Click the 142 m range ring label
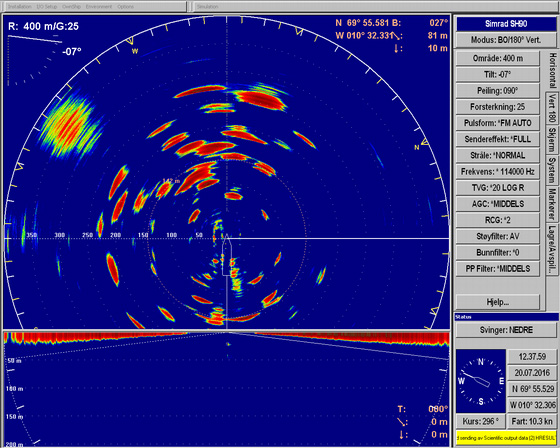The height and width of the screenshot is (448, 560). [x=172, y=181]
